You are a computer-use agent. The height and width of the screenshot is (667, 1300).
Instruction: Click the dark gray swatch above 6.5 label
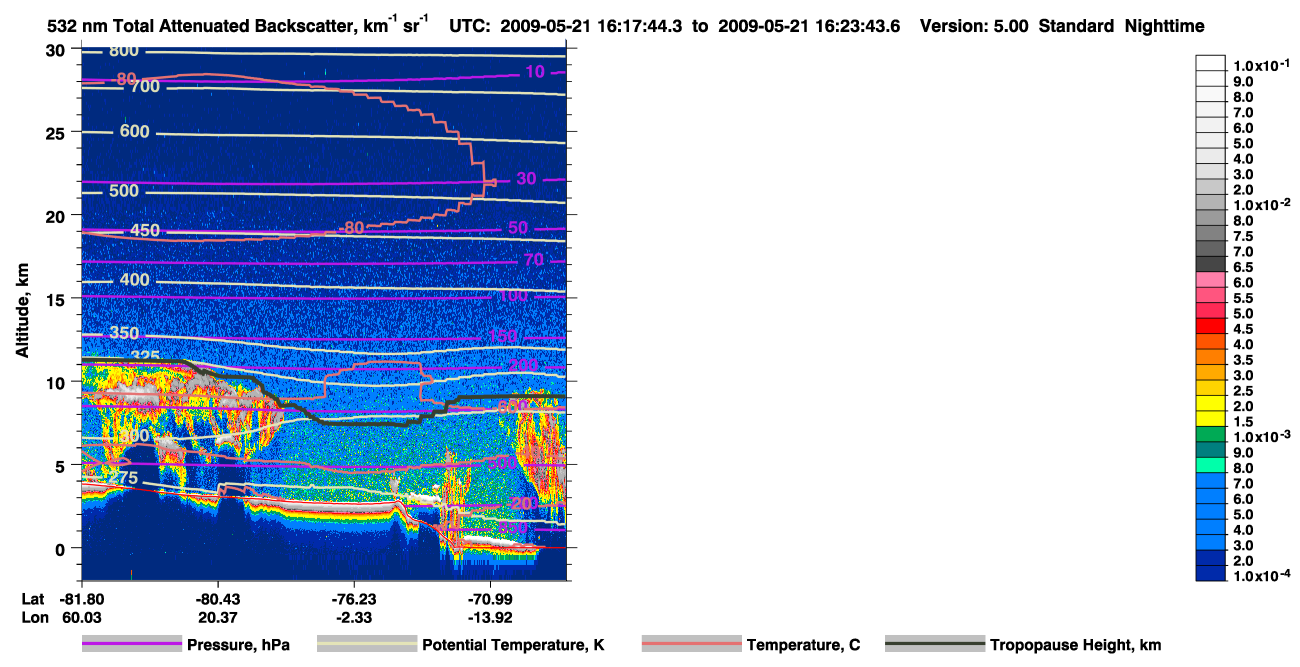[x=1210, y=263]
